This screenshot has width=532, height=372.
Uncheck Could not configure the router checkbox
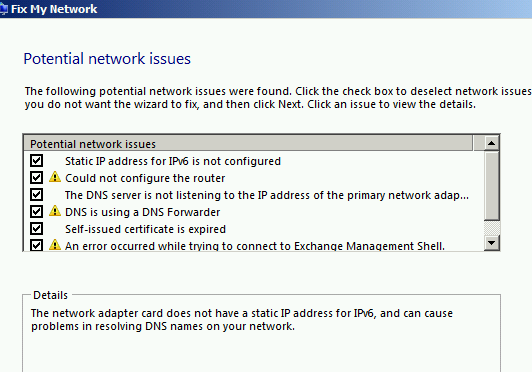(x=36, y=178)
